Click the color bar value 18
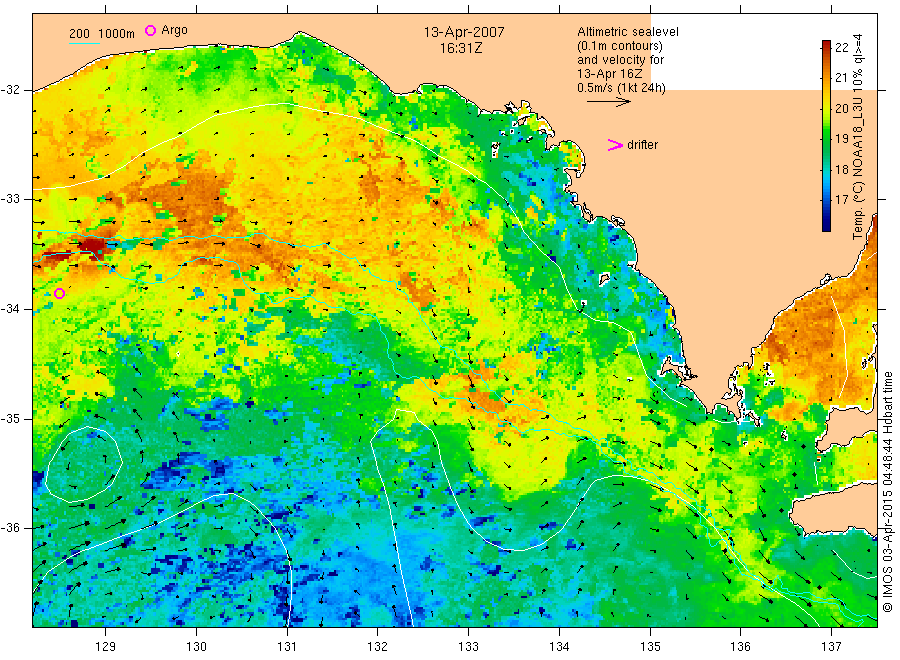This screenshot has width=900, height=660. (841, 169)
